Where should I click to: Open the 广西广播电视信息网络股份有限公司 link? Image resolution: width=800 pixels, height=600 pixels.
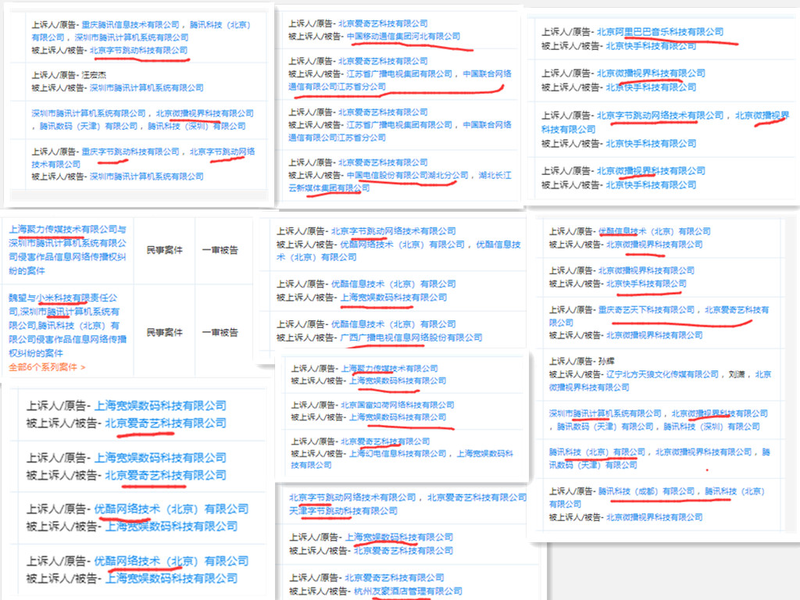pyautogui.click(x=411, y=337)
